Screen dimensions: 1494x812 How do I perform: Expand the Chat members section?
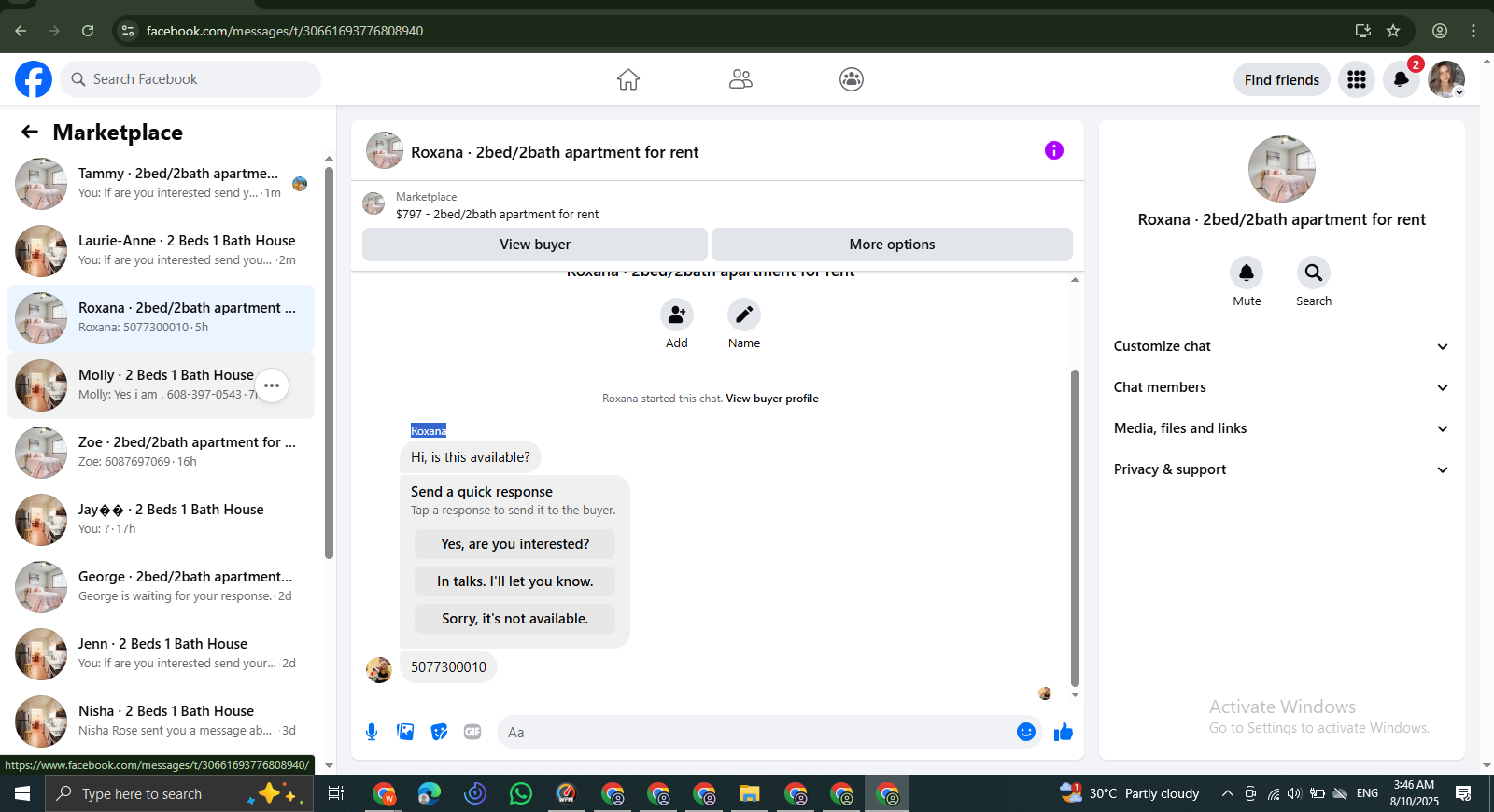(1281, 387)
